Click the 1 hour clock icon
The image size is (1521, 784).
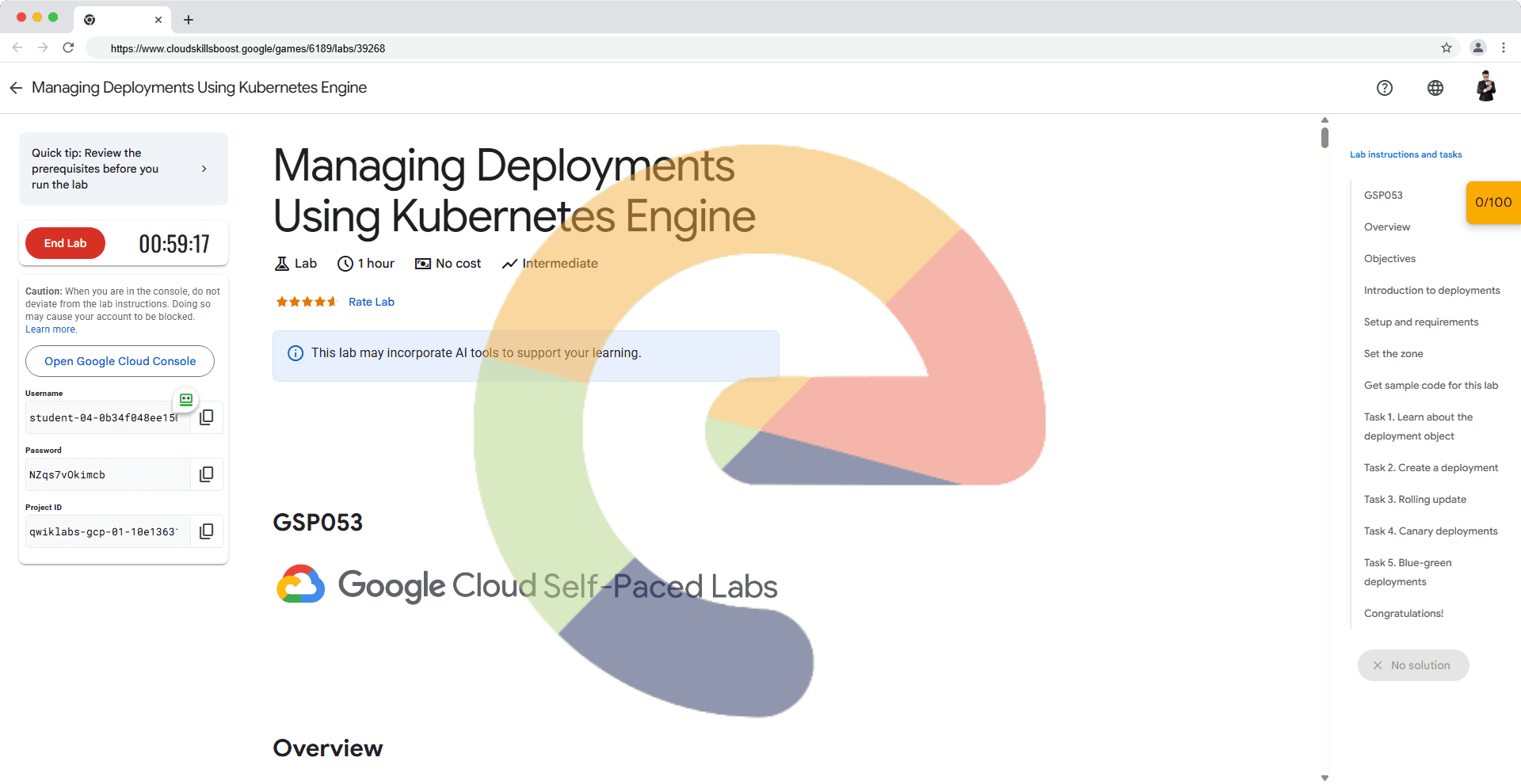coord(345,264)
